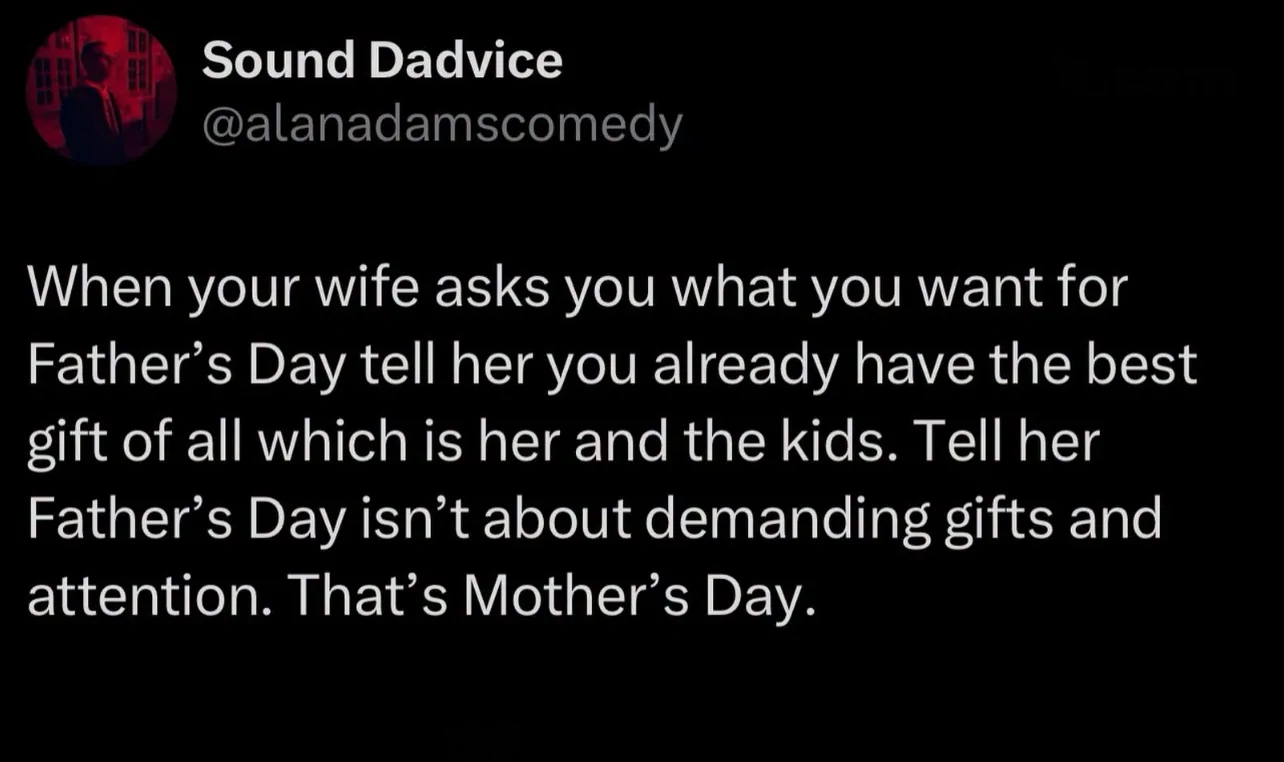
Task: Click the word 'best' ending the second line
Action: coord(1150,366)
